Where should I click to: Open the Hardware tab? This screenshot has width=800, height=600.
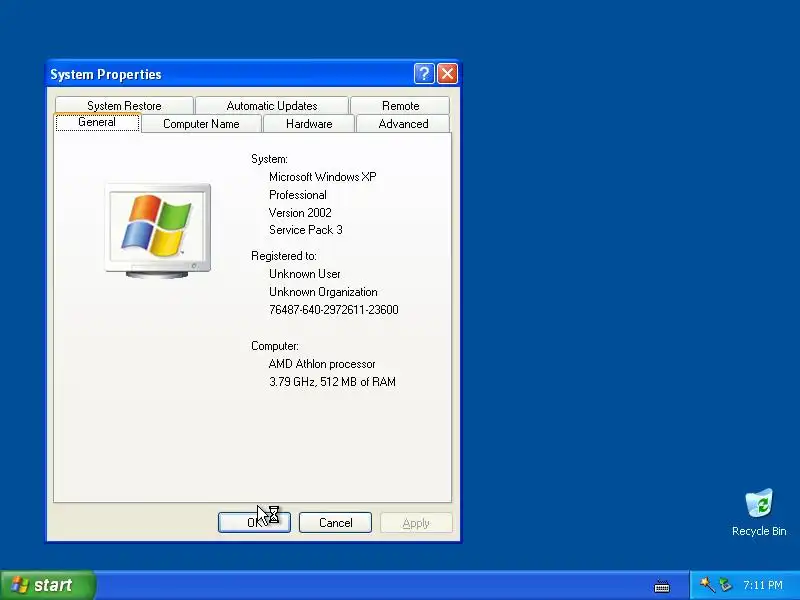309,124
